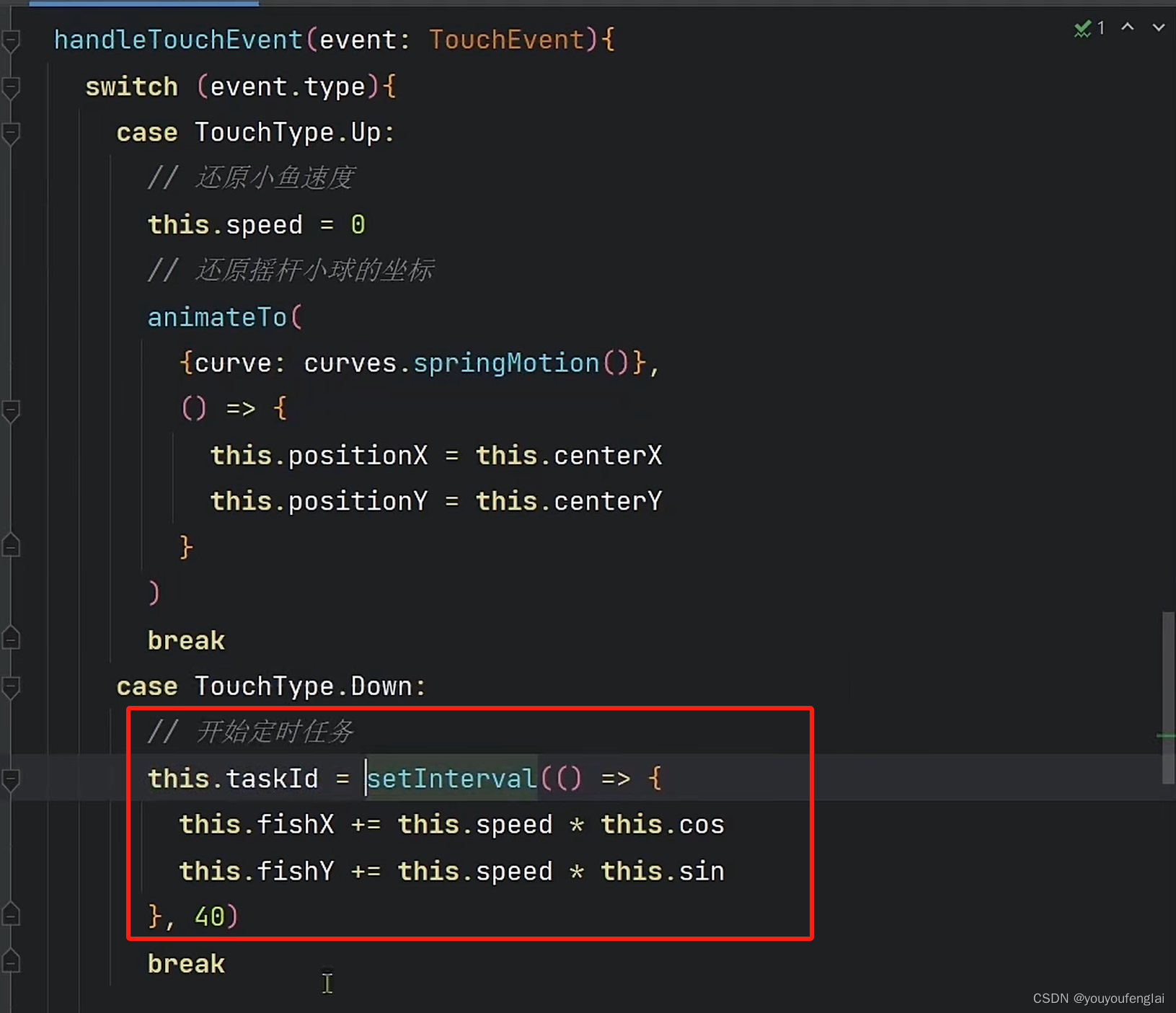Click the switch keyword
The image size is (1176, 1013).
pos(131,87)
